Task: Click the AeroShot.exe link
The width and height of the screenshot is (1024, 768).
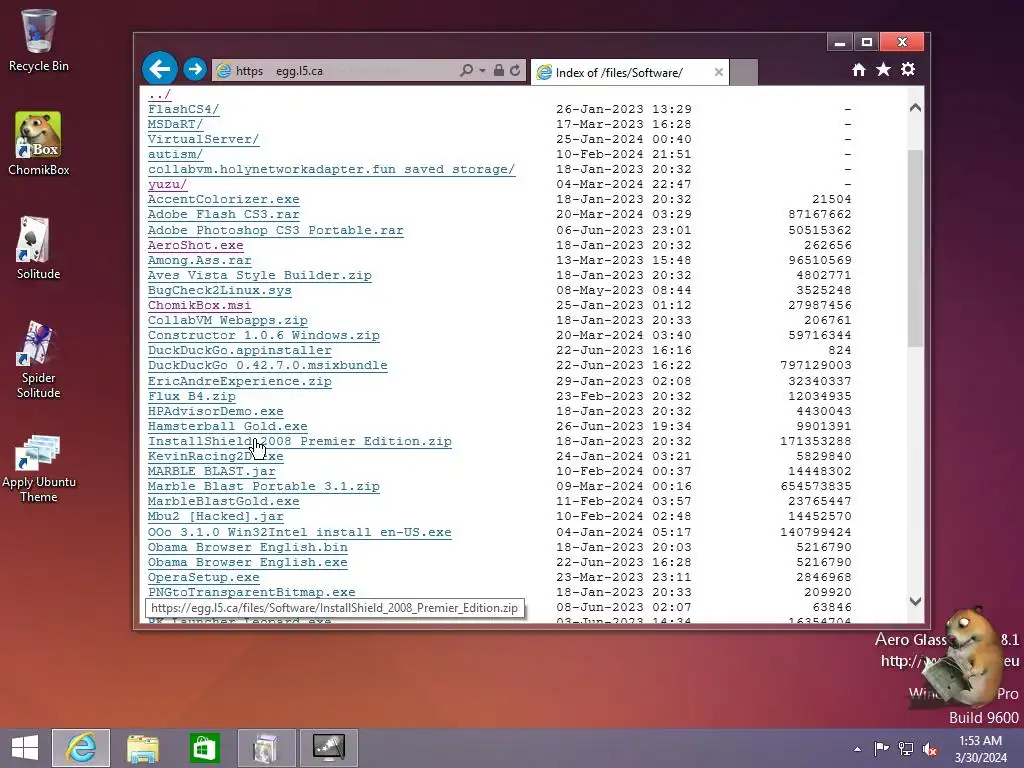Action: pyautogui.click(x=195, y=246)
